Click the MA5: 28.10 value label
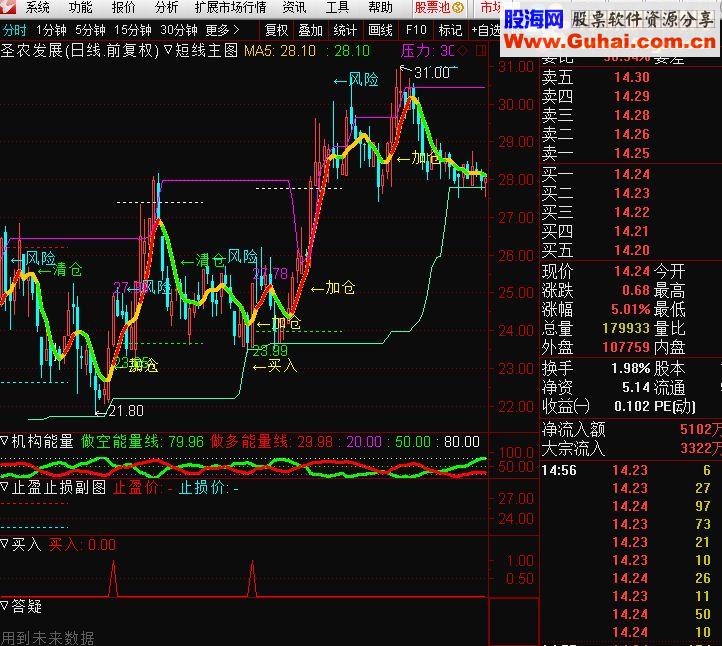Screen dimensions: 722x646 click(280, 51)
